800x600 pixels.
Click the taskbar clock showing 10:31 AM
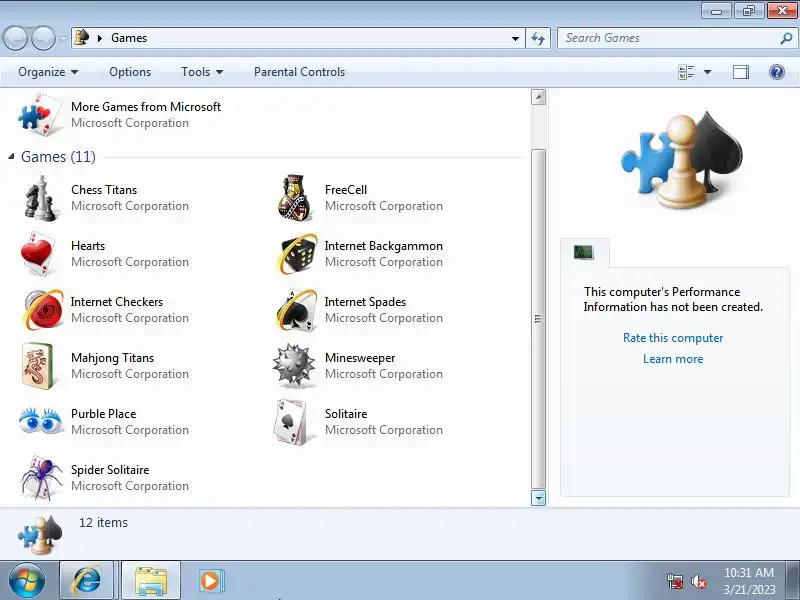tap(749, 572)
